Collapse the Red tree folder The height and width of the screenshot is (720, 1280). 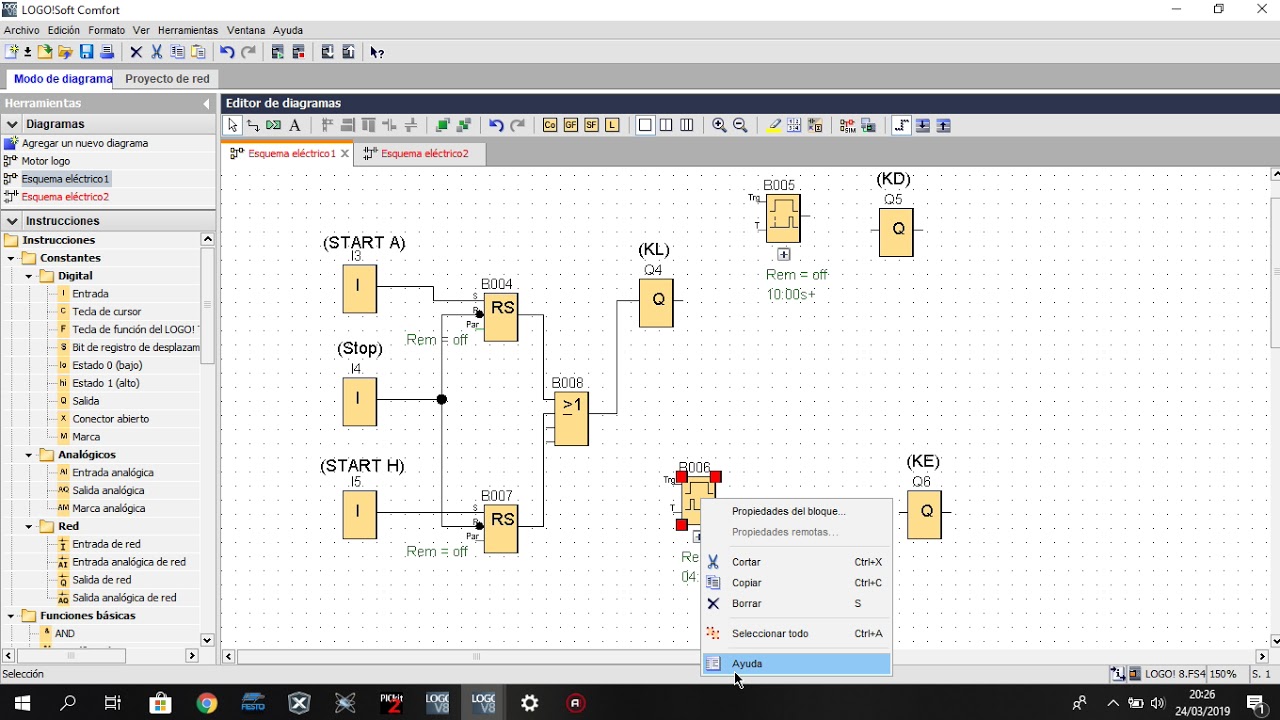pos(29,526)
